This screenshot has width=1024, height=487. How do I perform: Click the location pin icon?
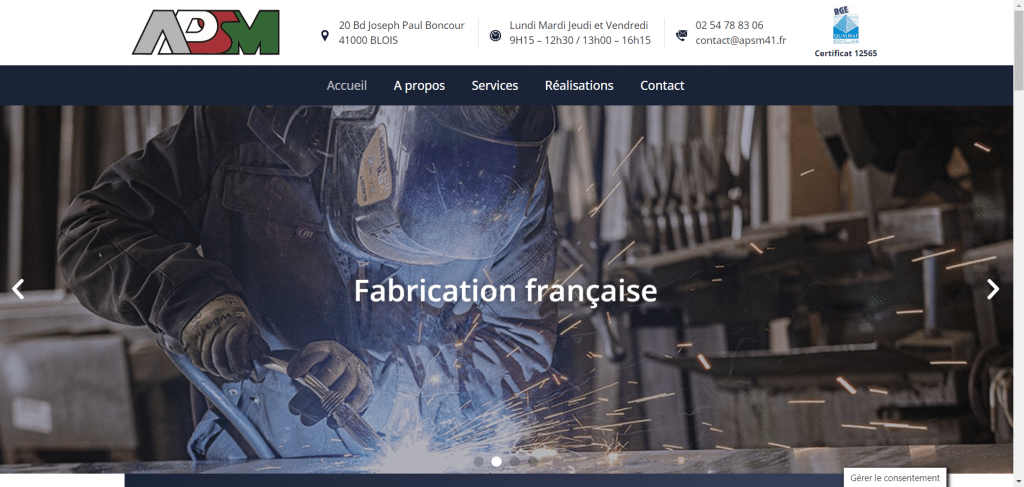pyautogui.click(x=325, y=35)
